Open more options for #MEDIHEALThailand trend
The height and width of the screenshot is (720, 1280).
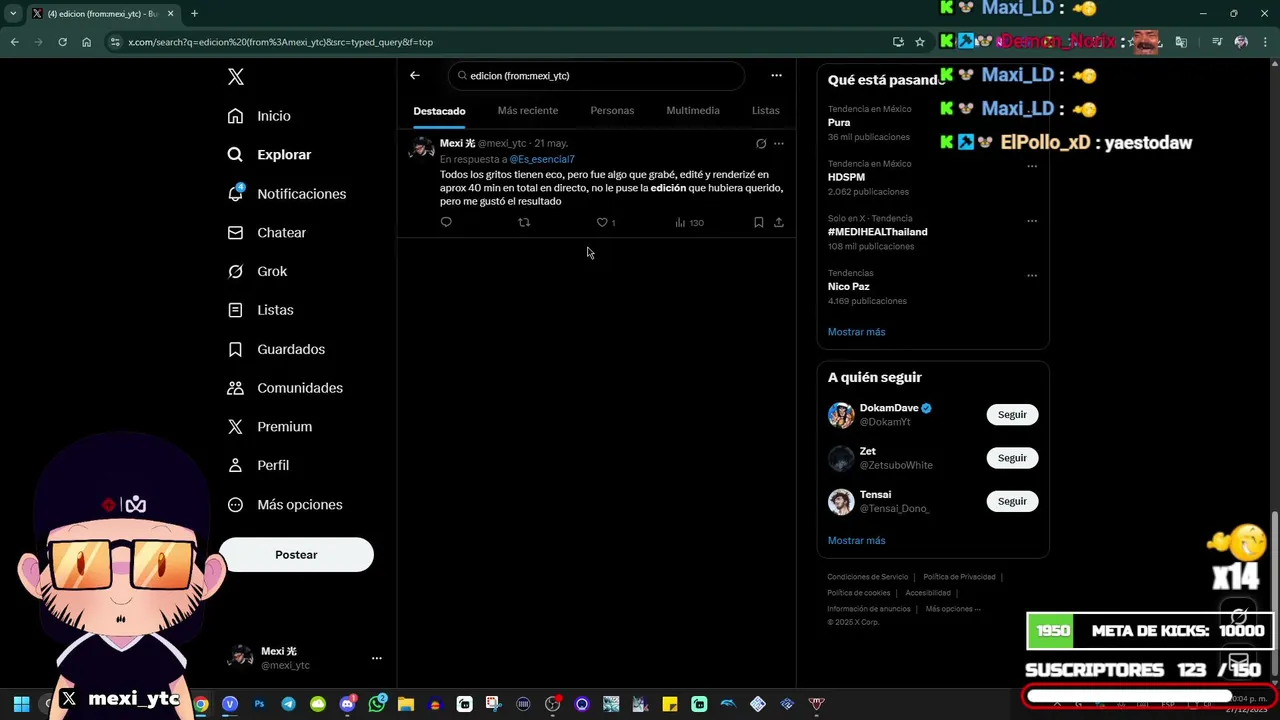pos(1032,221)
